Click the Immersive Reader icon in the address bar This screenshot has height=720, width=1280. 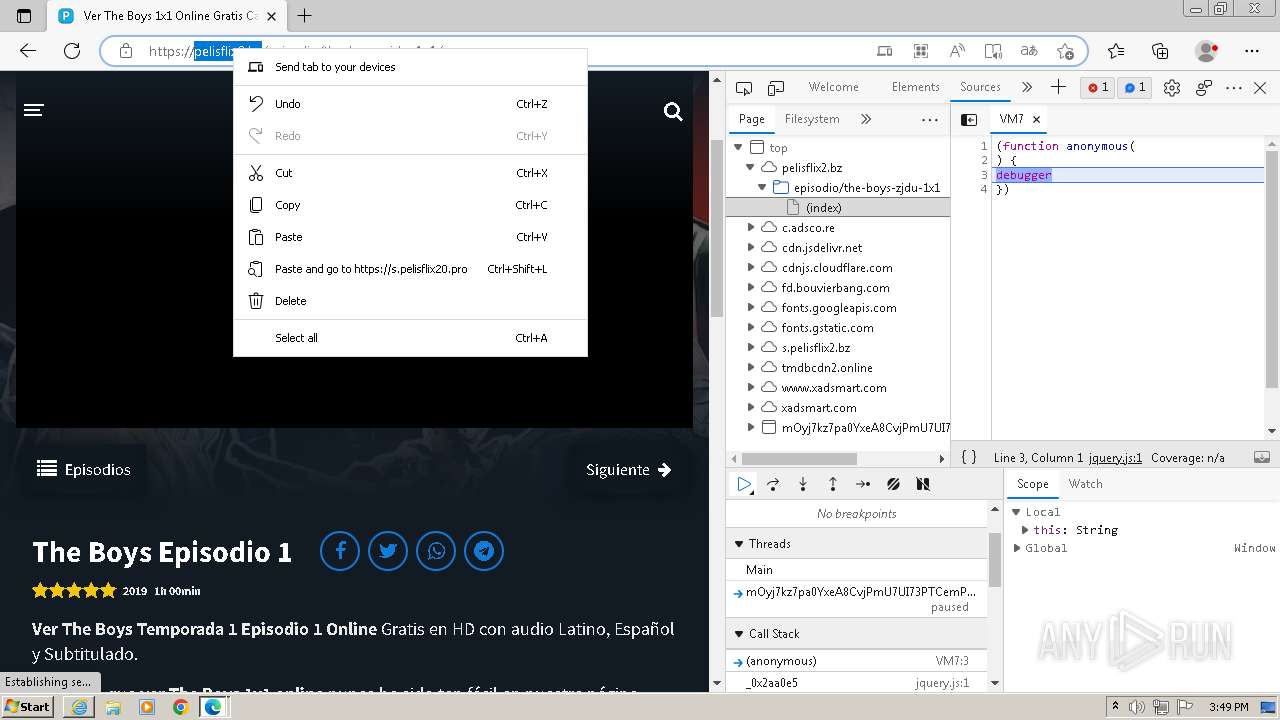click(993, 51)
